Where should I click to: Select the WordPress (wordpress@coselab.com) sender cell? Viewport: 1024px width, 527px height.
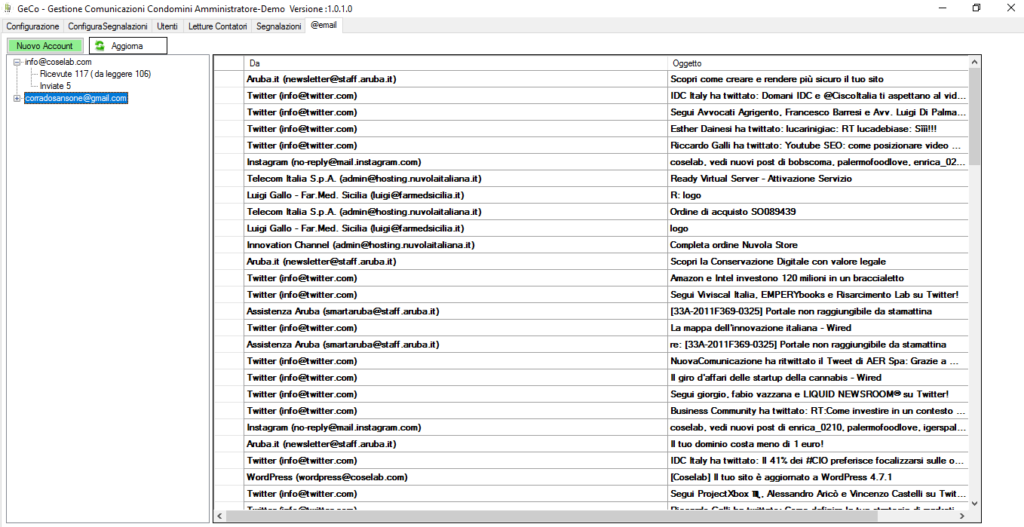pos(455,477)
